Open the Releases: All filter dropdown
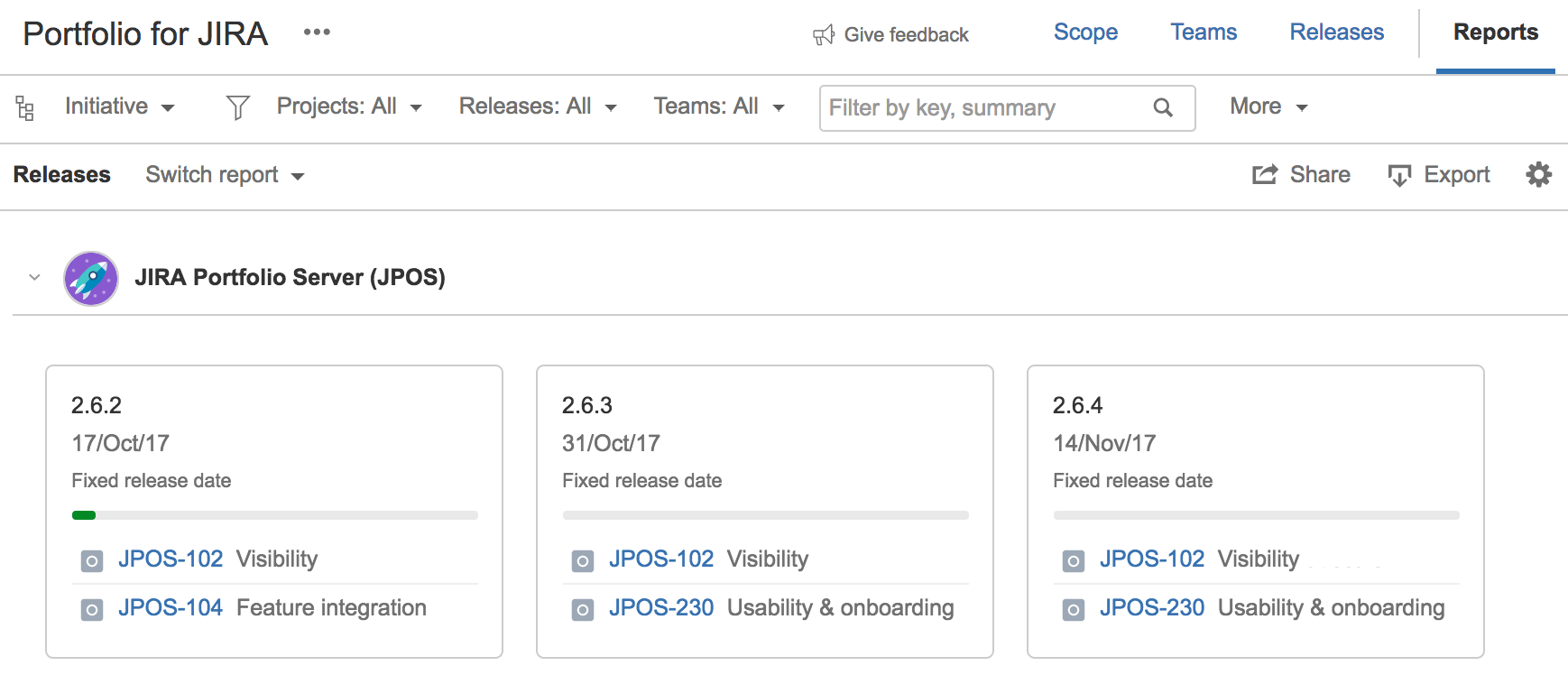The height and width of the screenshot is (684, 1568). tap(538, 106)
